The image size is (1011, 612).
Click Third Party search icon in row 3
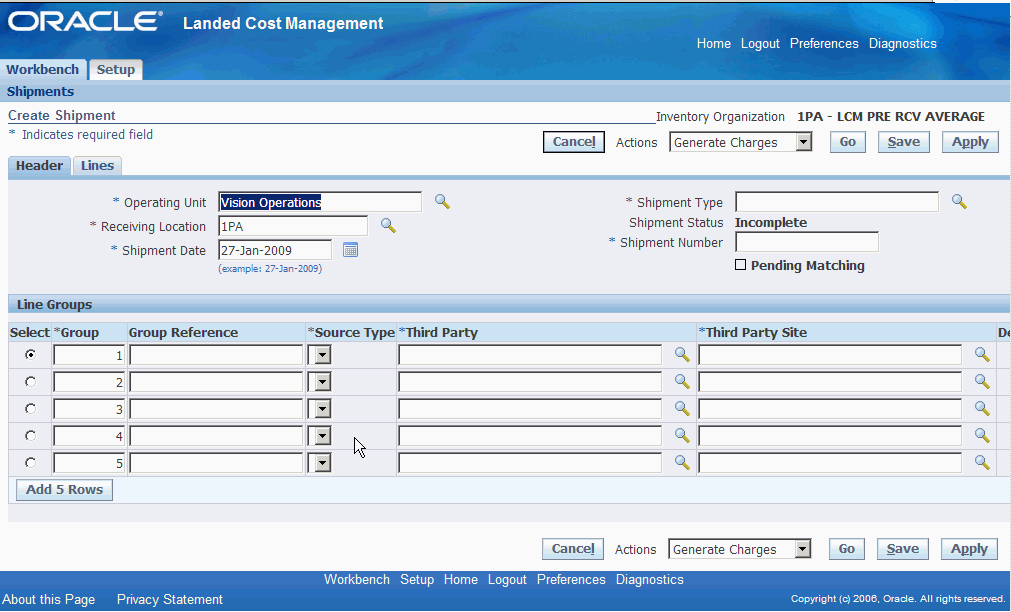click(682, 409)
